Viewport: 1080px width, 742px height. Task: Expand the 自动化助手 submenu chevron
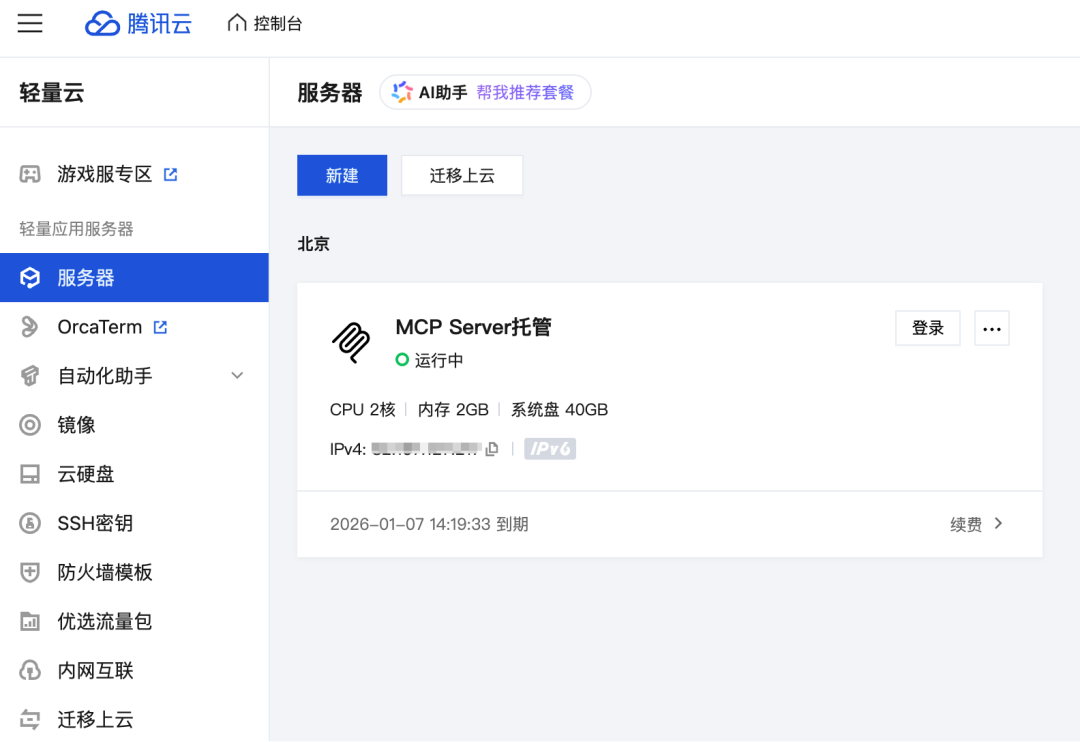click(237, 375)
